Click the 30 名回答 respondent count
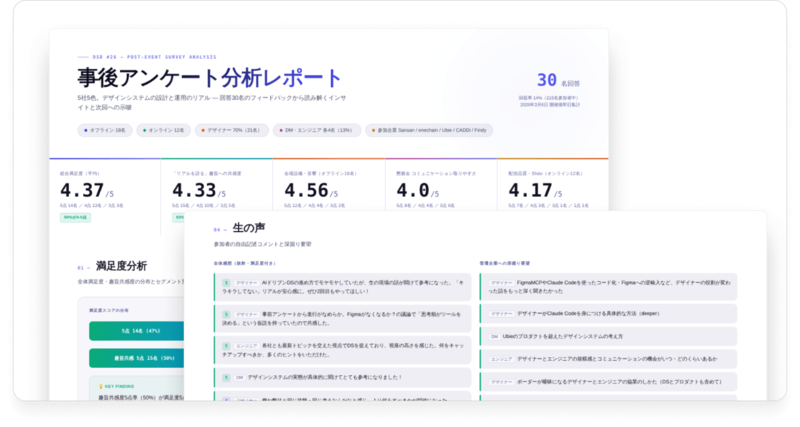 (x=558, y=80)
